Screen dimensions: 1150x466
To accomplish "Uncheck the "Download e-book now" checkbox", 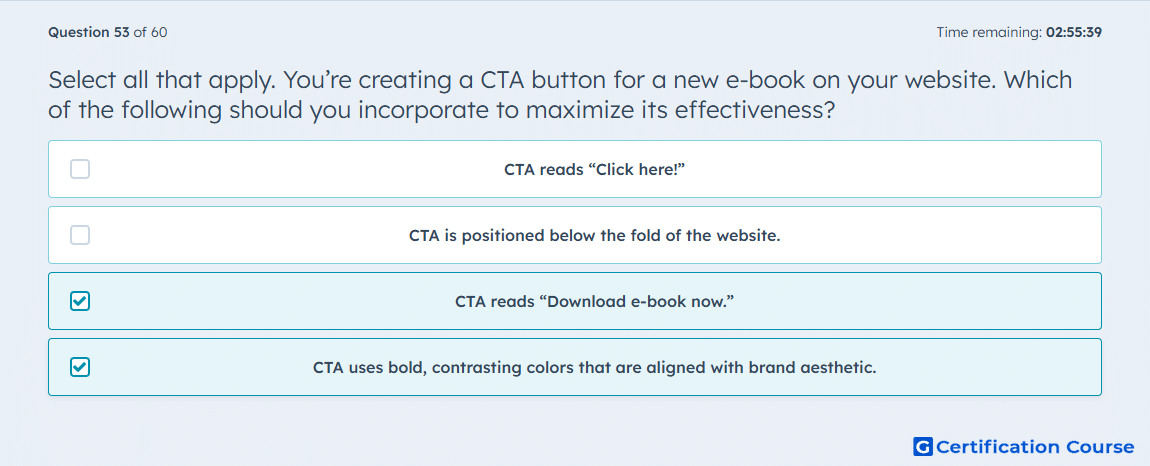I will click(80, 301).
